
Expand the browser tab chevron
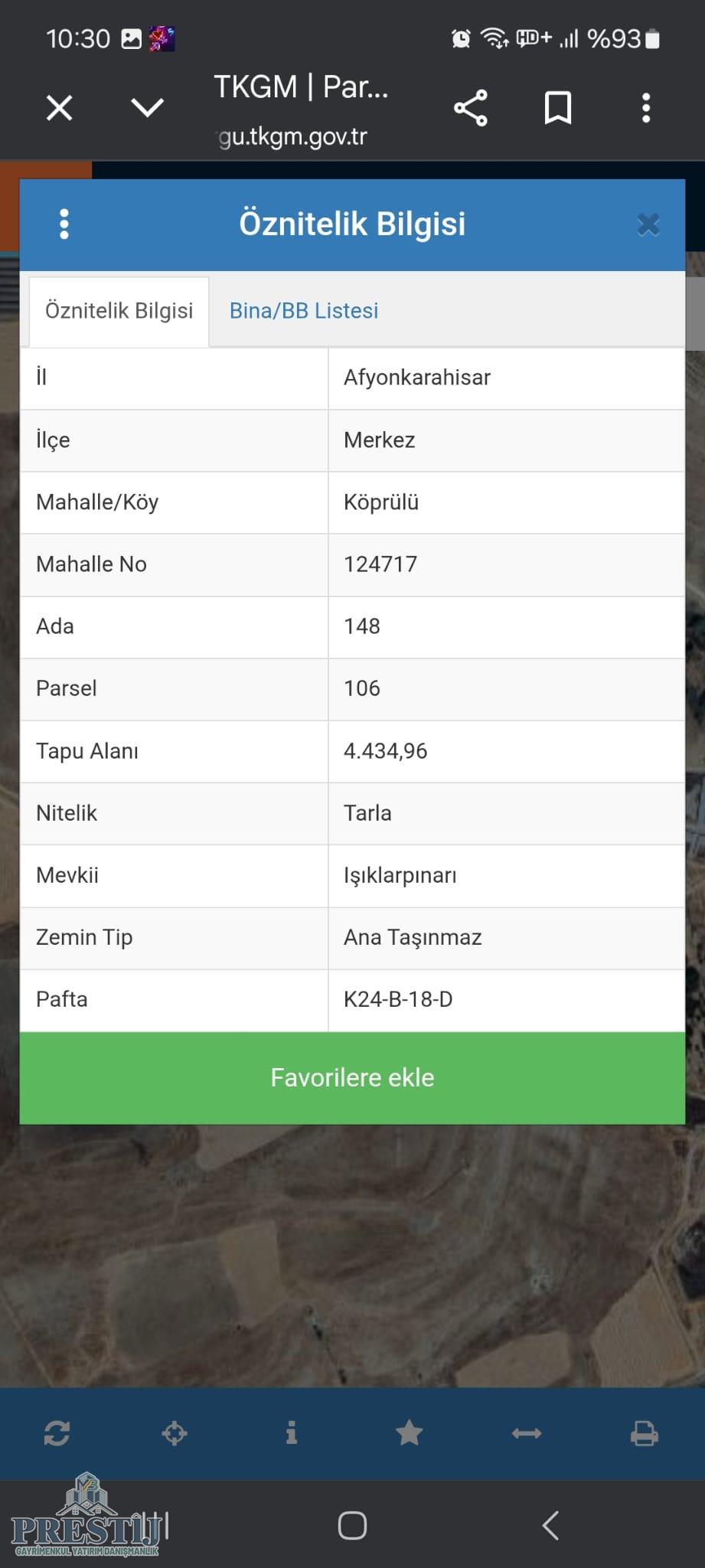click(148, 108)
